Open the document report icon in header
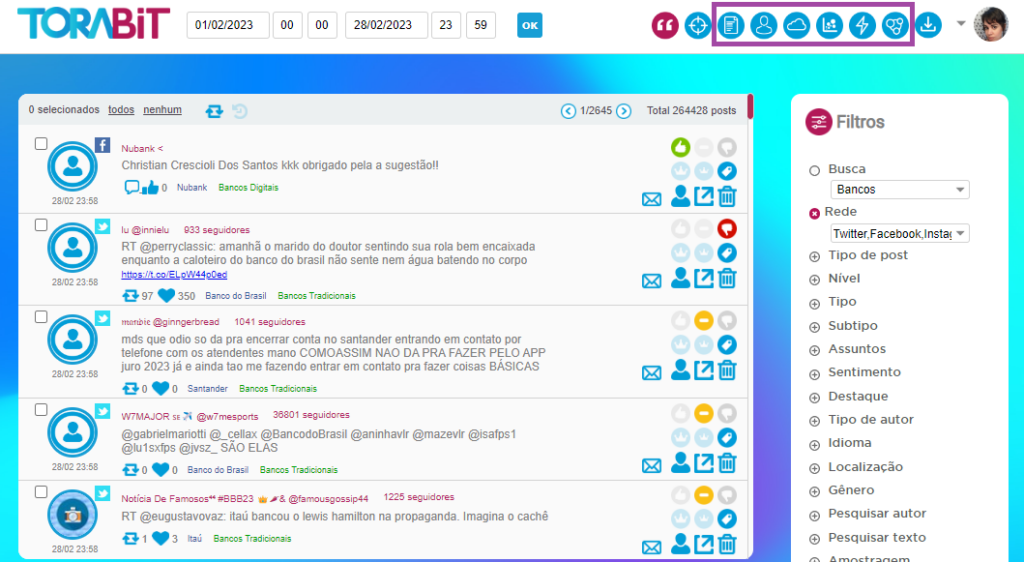The width and height of the screenshot is (1024, 562). (x=731, y=26)
